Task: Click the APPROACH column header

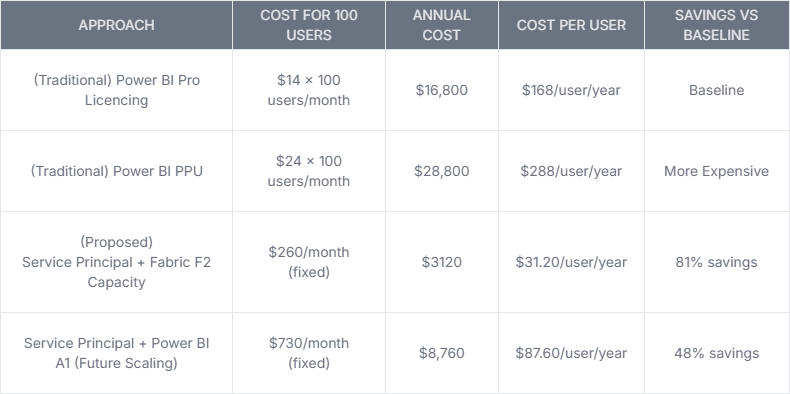Action: (x=116, y=25)
